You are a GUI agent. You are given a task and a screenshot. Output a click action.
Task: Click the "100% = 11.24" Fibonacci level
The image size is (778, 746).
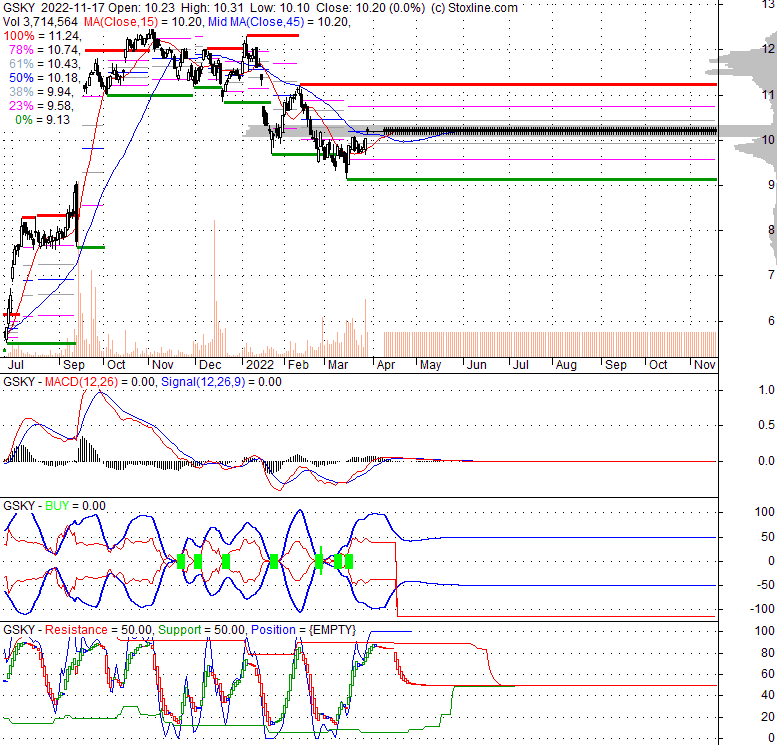[41, 36]
